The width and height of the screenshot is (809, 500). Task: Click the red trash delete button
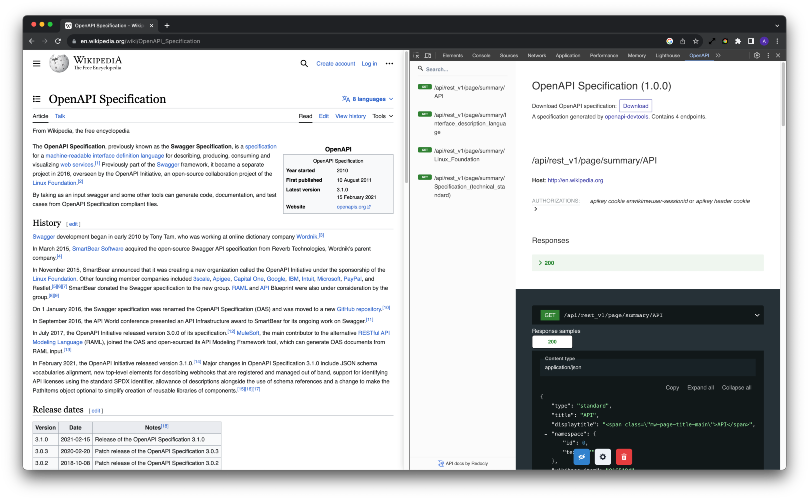pos(624,457)
